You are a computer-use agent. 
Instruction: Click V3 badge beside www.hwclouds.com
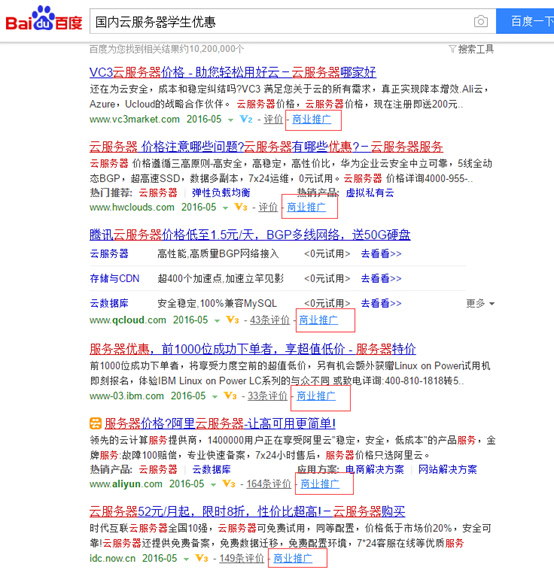click(241, 207)
